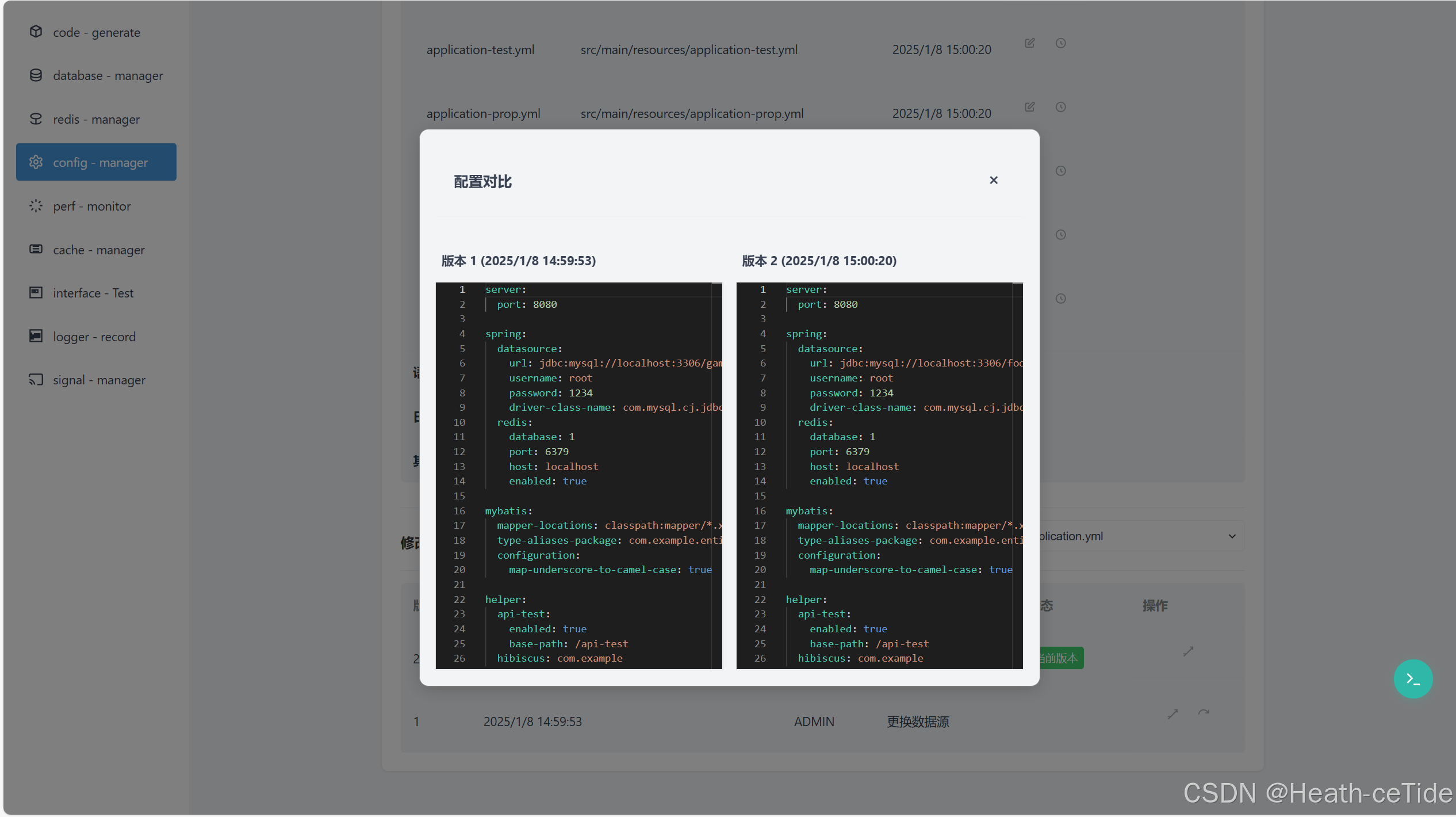Click the redis - manager sidebar icon

coord(36,119)
